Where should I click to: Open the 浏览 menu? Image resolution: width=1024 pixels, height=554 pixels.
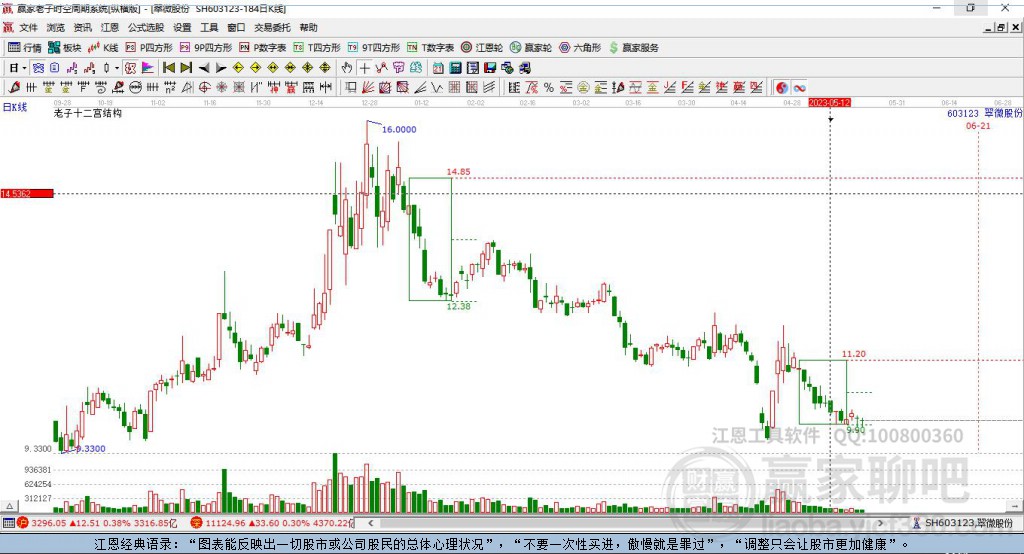(56, 27)
